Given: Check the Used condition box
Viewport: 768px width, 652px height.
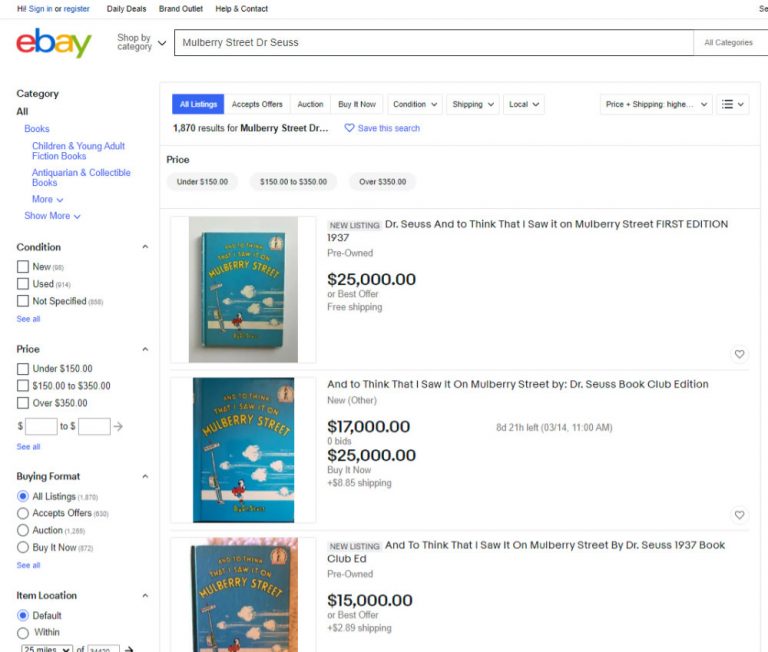Looking at the screenshot, I should click(23, 284).
